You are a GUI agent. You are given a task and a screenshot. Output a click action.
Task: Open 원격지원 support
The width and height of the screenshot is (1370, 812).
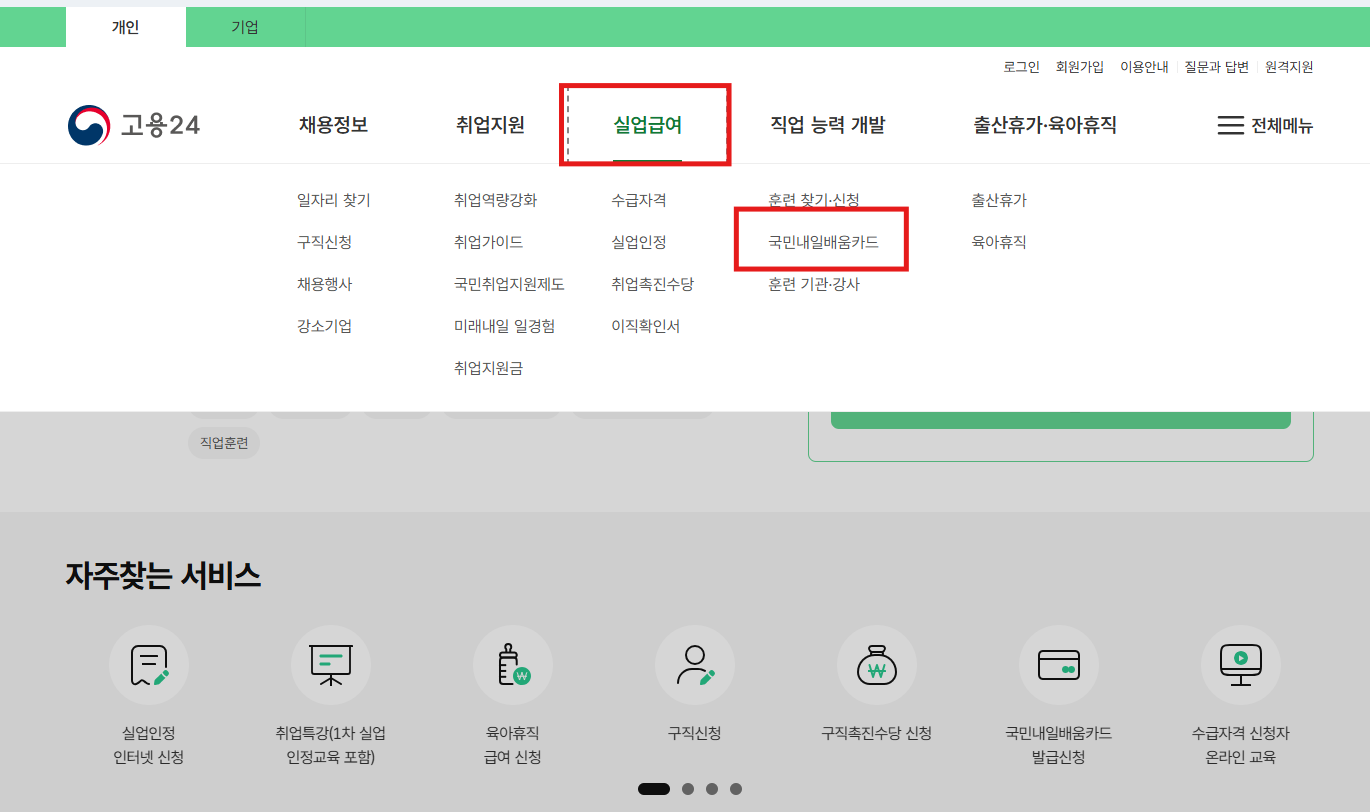1288,66
